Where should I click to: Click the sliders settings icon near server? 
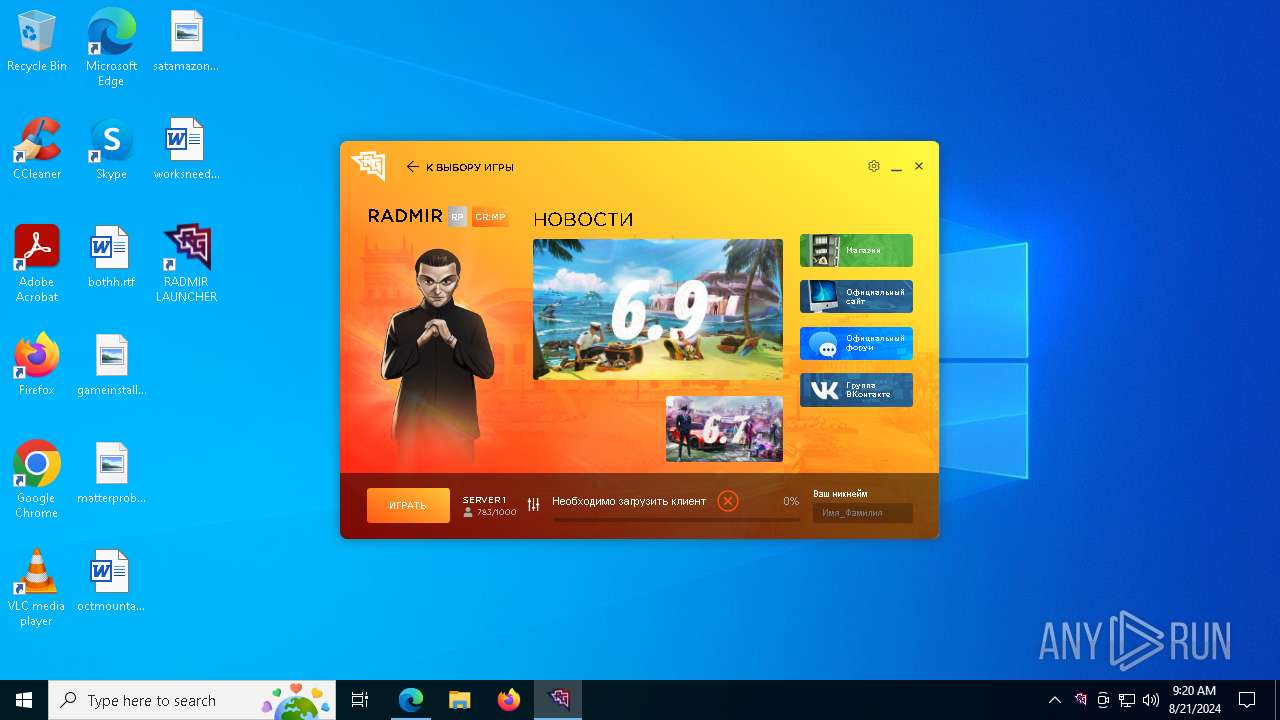pos(534,505)
